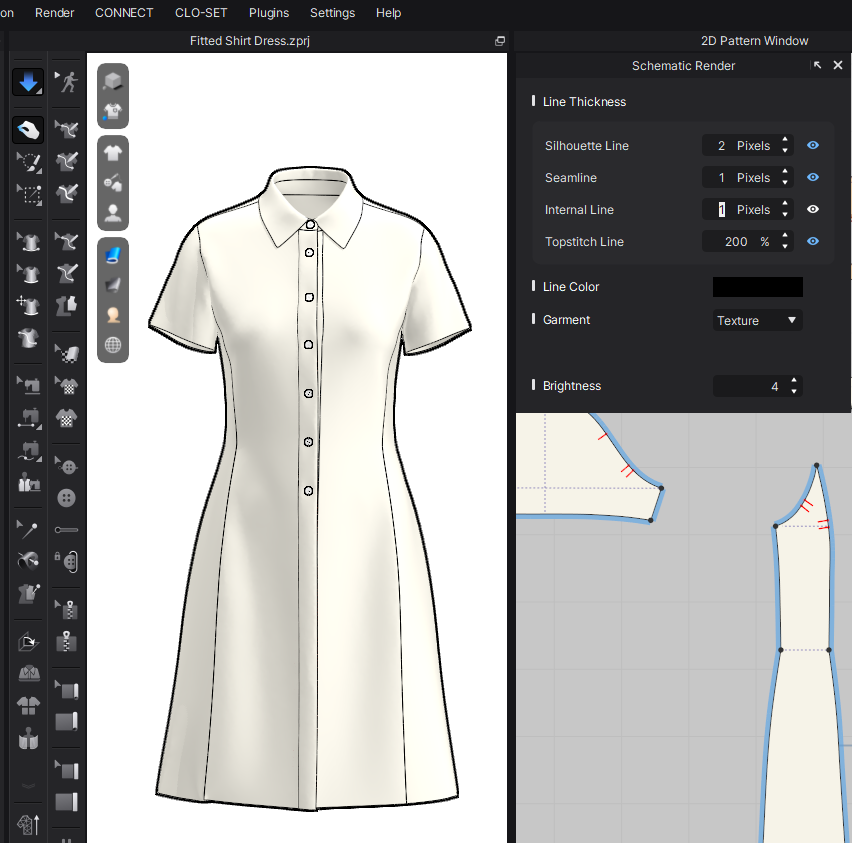Click the white T-shirt garment display icon
Image resolution: width=852 pixels, height=843 pixels.
pos(112,153)
